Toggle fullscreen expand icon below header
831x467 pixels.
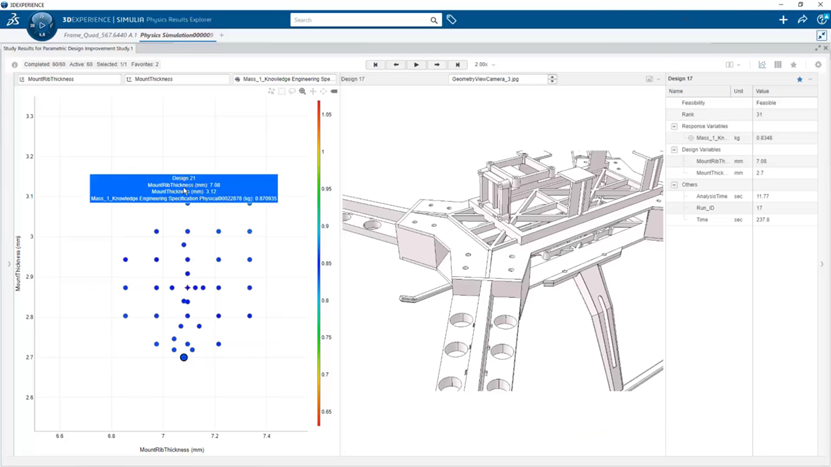[x=821, y=36]
